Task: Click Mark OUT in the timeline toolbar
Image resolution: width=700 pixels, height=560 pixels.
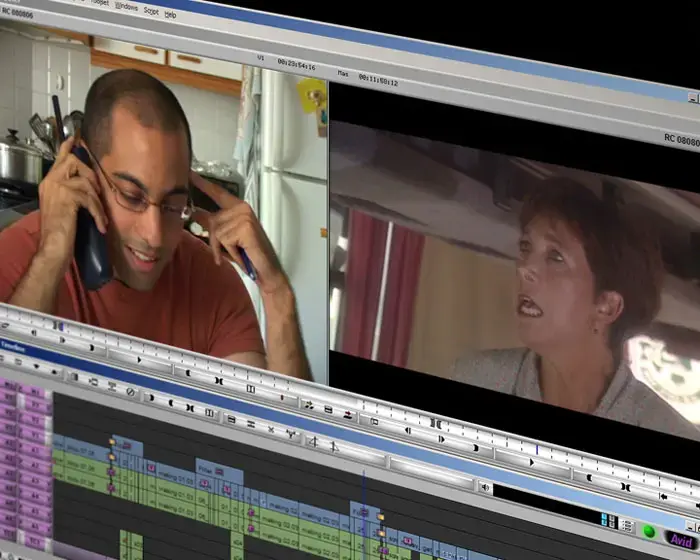Action: pyautogui.click(x=170, y=403)
